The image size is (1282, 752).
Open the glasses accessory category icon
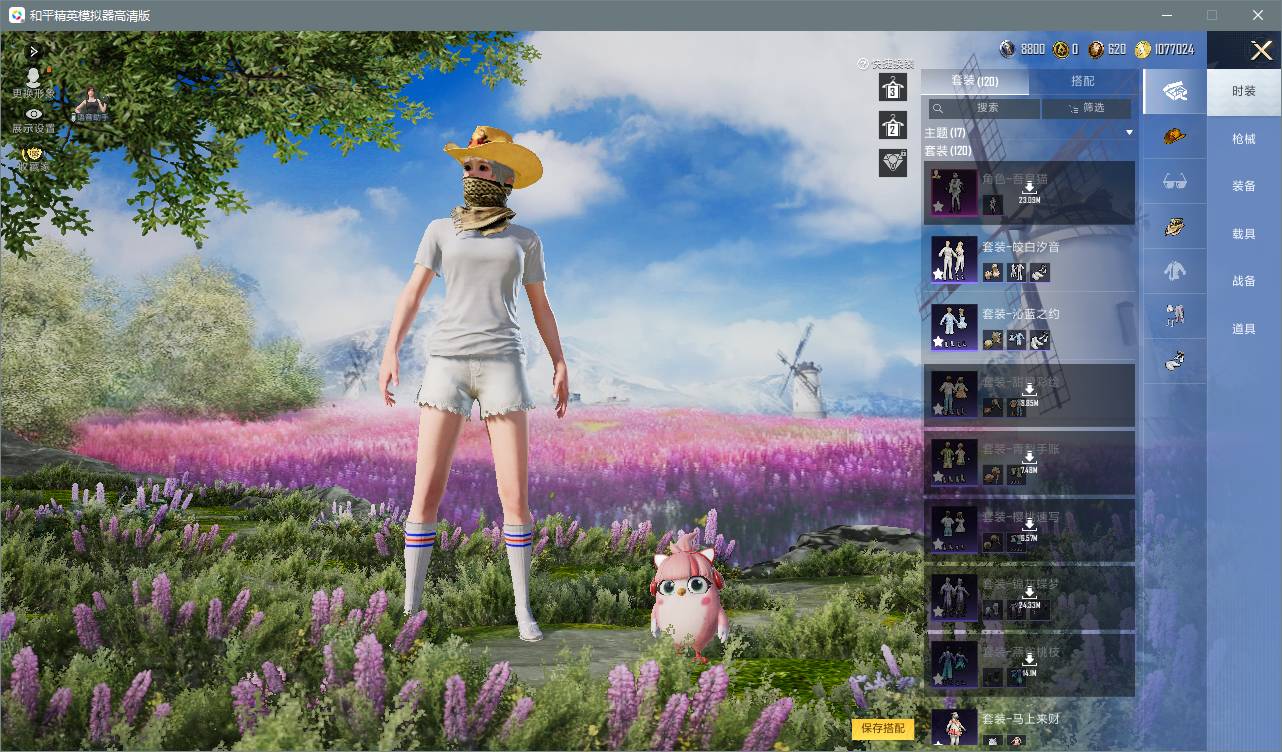[1174, 182]
